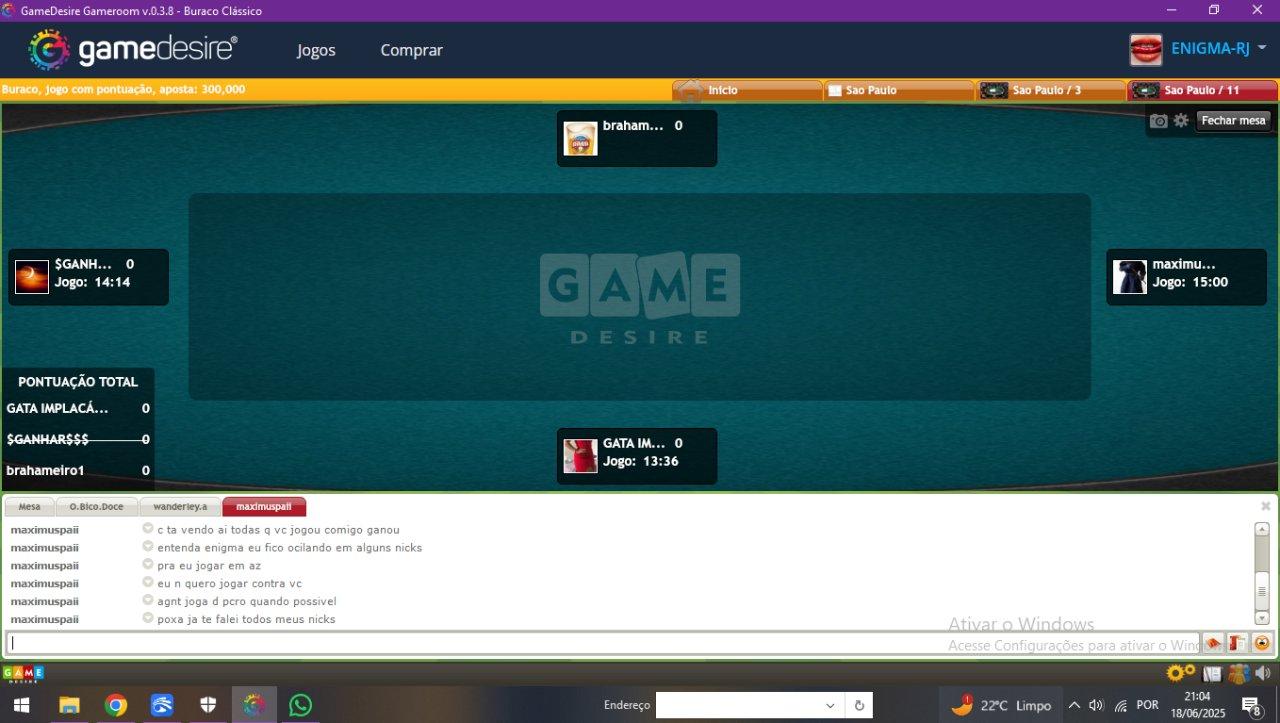Open WhatsApp from the taskbar
This screenshot has width=1280, height=723.
click(300, 705)
